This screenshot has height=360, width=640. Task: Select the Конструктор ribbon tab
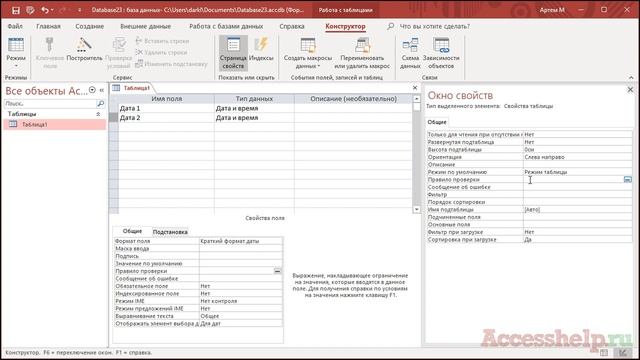[345, 26]
